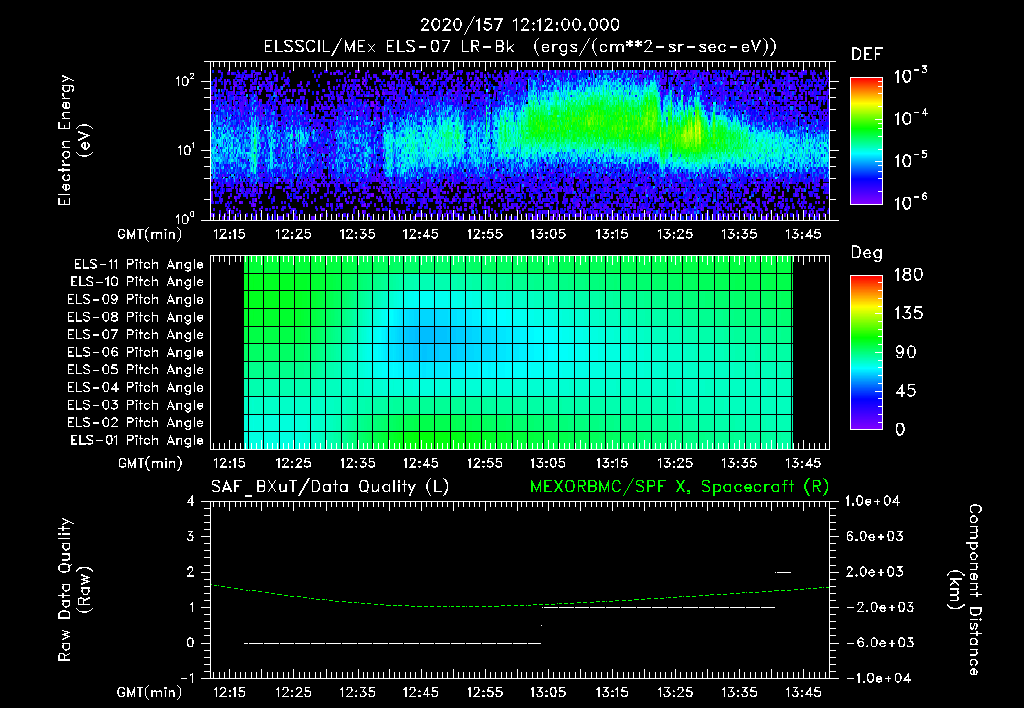The height and width of the screenshot is (708, 1024).
Task: Click the Deg label above the color bar
Action: tap(867, 253)
